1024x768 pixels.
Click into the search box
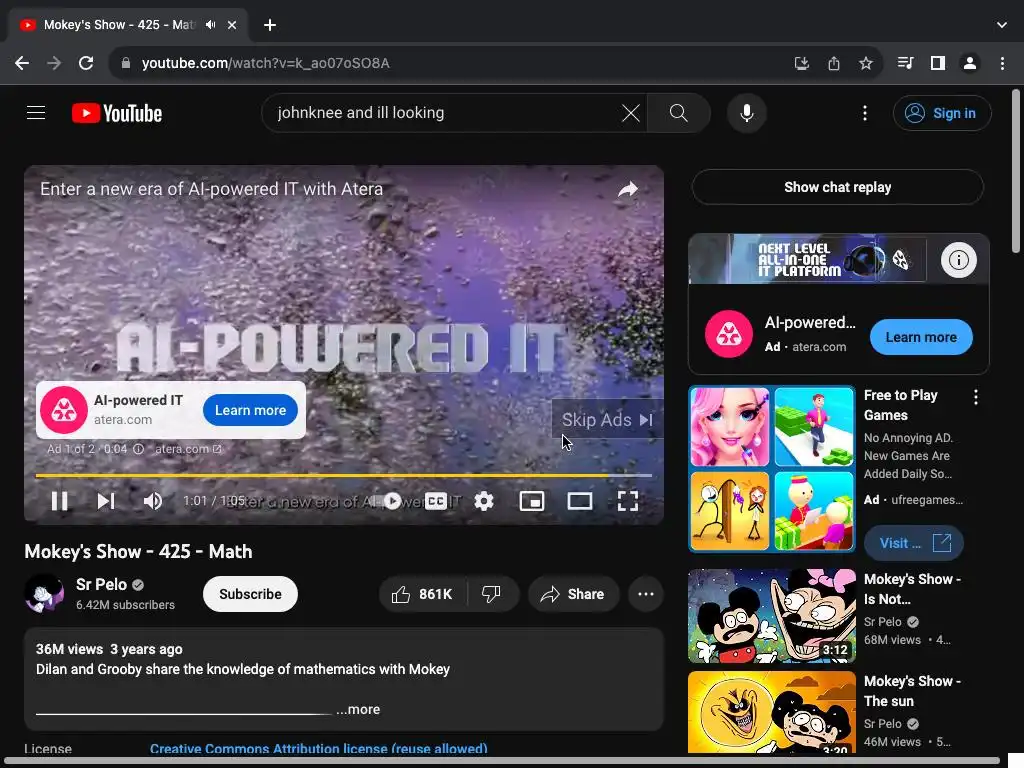point(444,113)
